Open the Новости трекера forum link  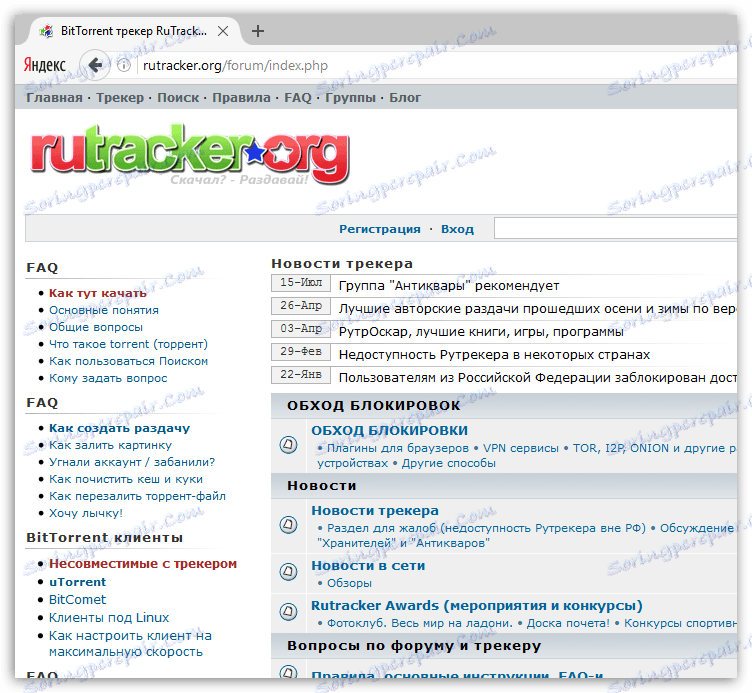click(x=375, y=511)
